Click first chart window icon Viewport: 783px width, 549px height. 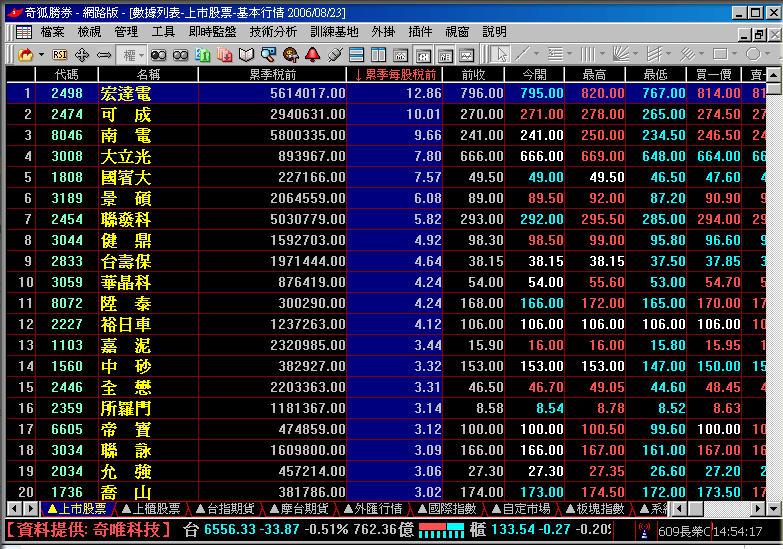tap(400, 55)
